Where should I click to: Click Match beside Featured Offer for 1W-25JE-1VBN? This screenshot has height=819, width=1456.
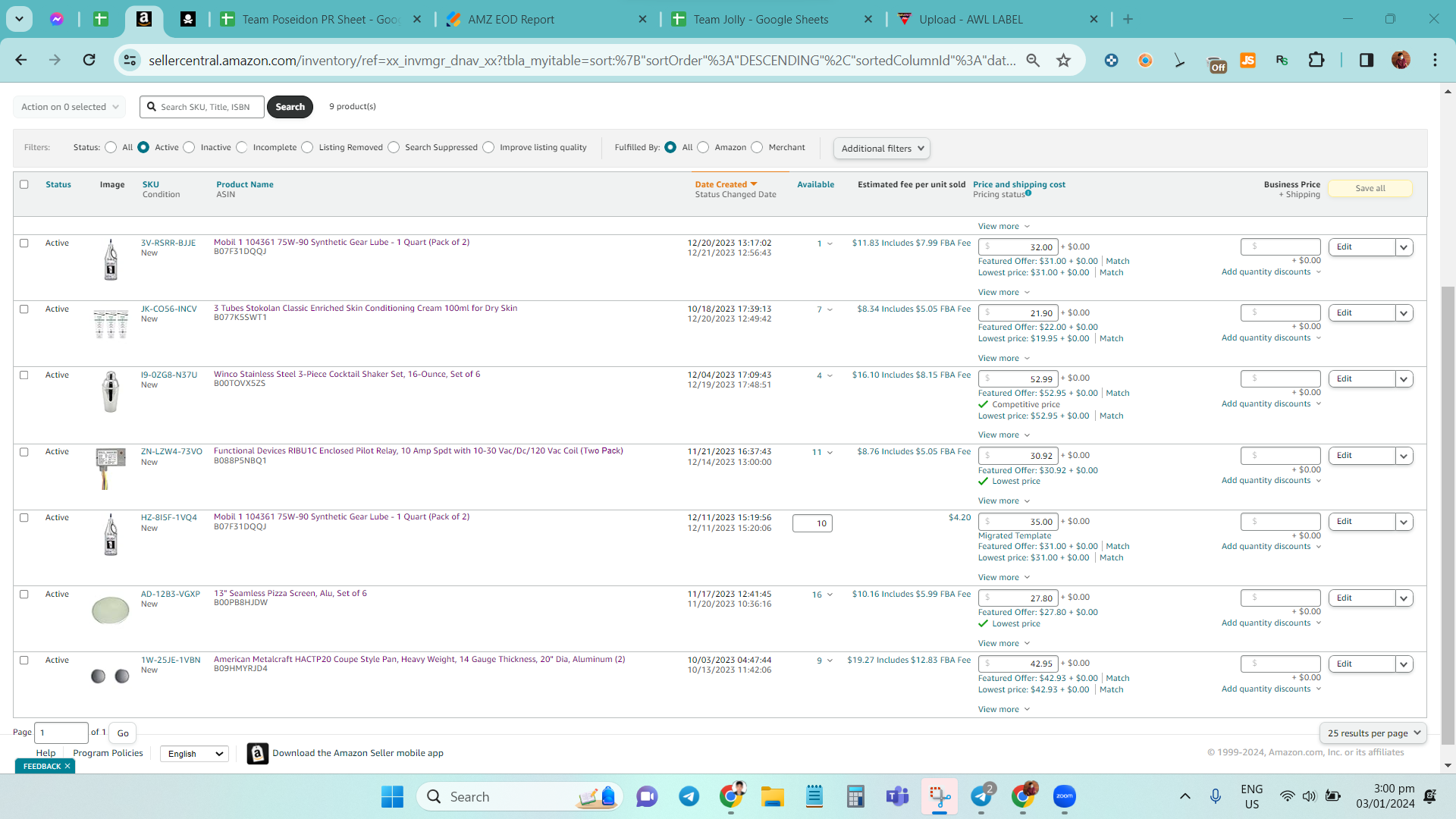(x=1117, y=678)
